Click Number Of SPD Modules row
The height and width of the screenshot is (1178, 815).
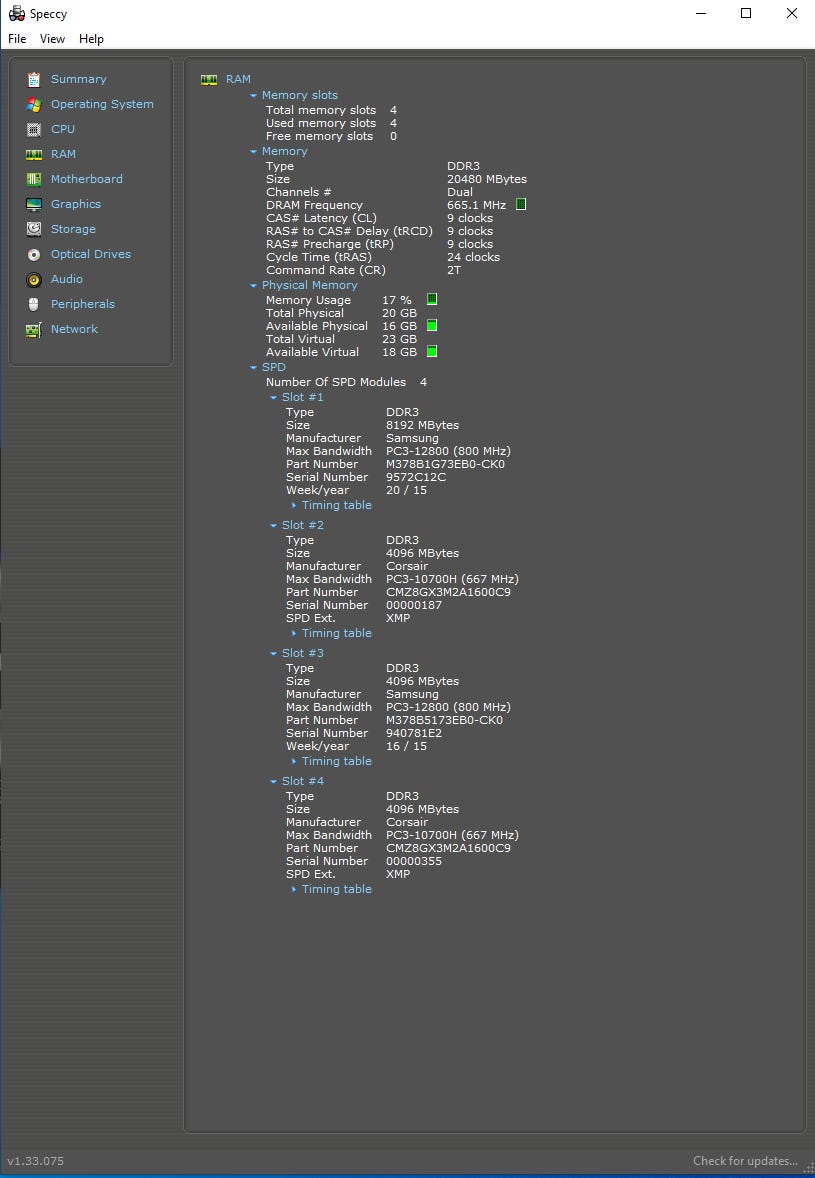tap(346, 382)
